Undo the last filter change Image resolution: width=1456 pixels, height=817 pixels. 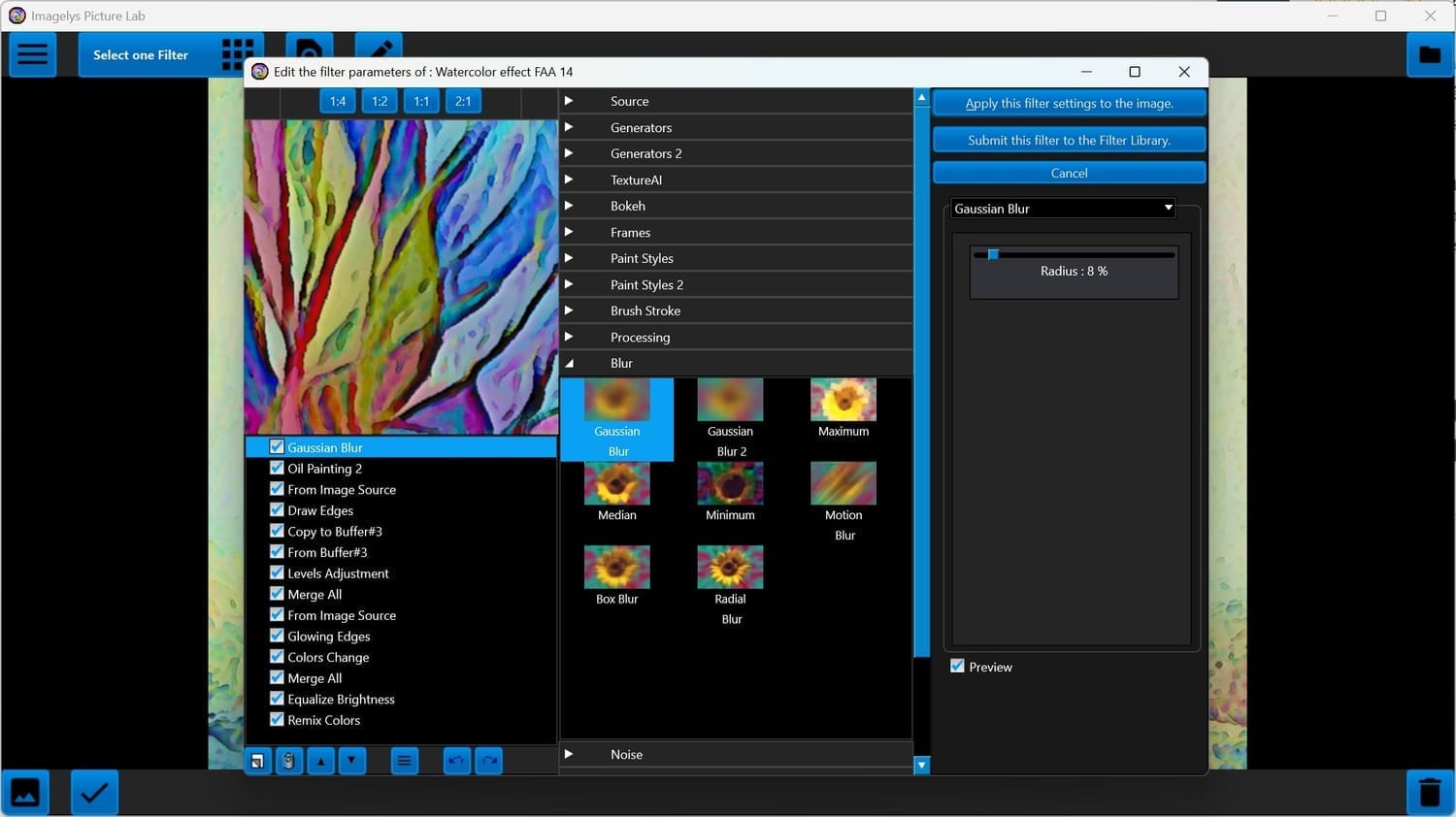456,761
